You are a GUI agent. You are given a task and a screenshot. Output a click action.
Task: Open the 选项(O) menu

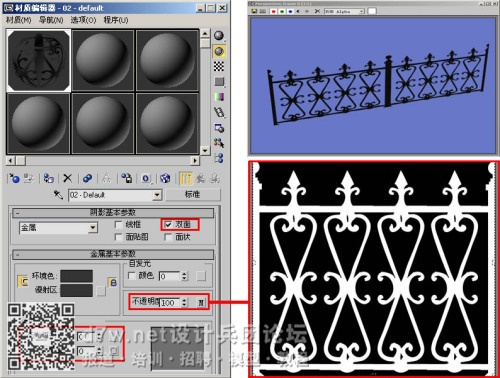point(83,20)
